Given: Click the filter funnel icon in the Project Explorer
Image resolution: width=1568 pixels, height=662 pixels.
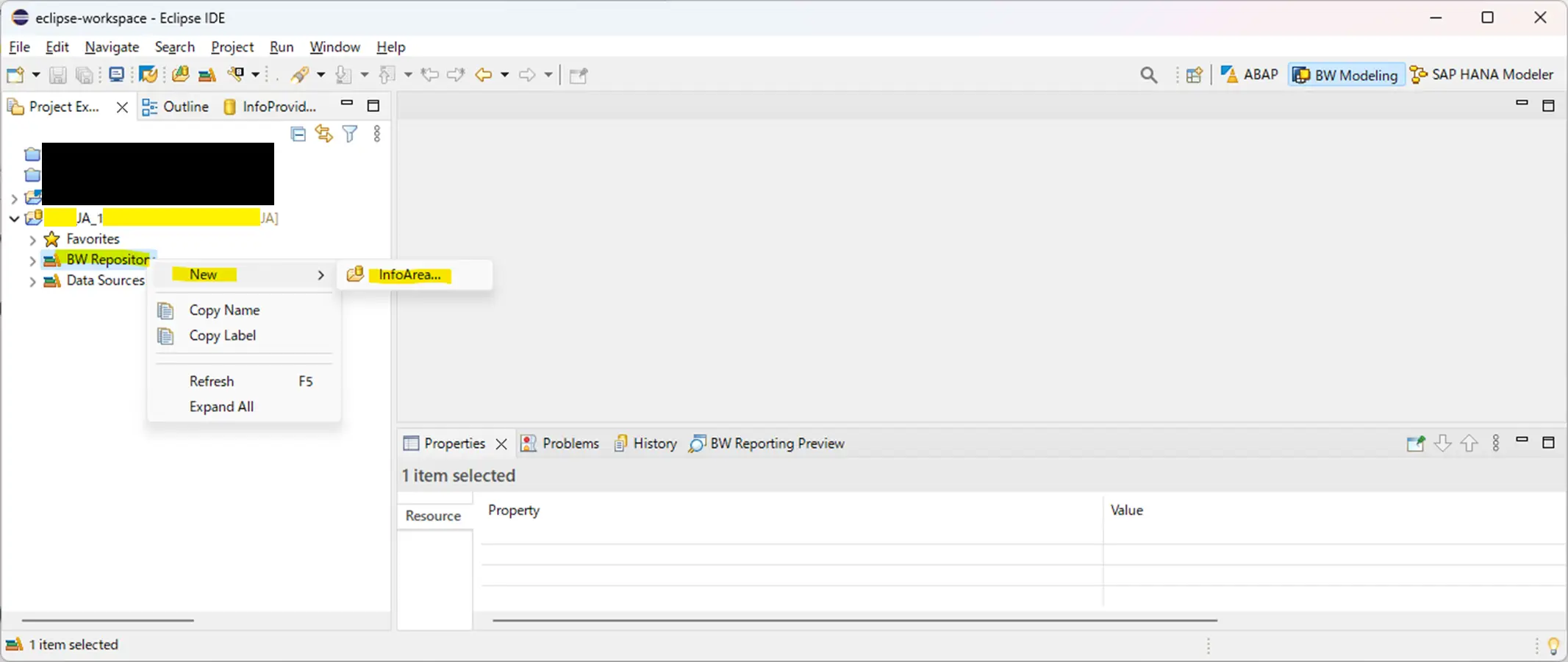Looking at the screenshot, I should coord(351,134).
